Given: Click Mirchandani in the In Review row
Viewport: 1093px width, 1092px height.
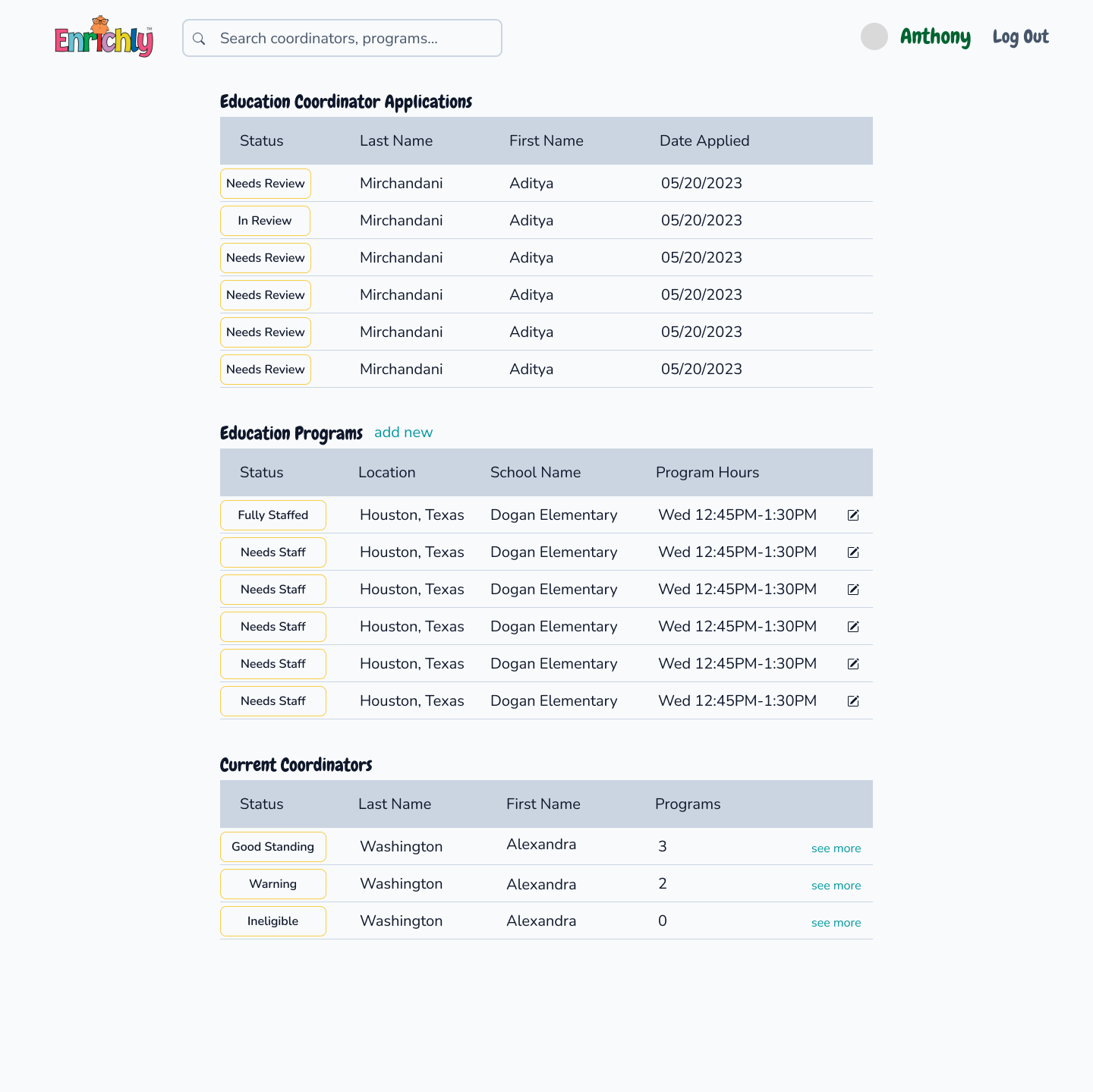Looking at the screenshot, I should pyautogui.click(x=402, y=220).
